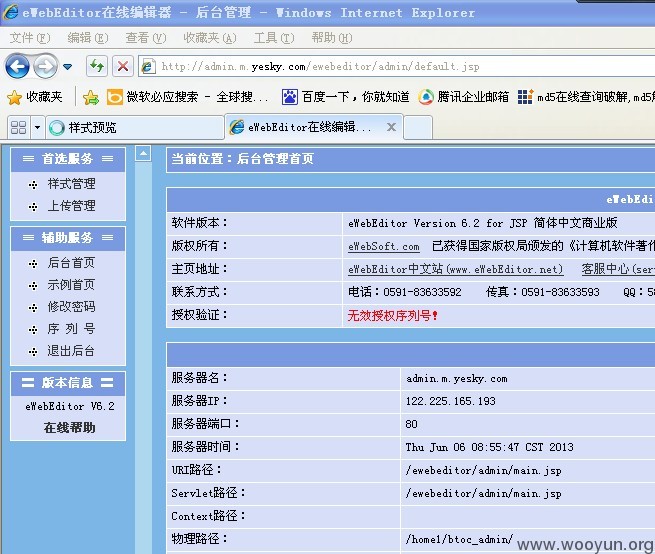Open 修改密码 in sidebar

click(x=71, y=307)
